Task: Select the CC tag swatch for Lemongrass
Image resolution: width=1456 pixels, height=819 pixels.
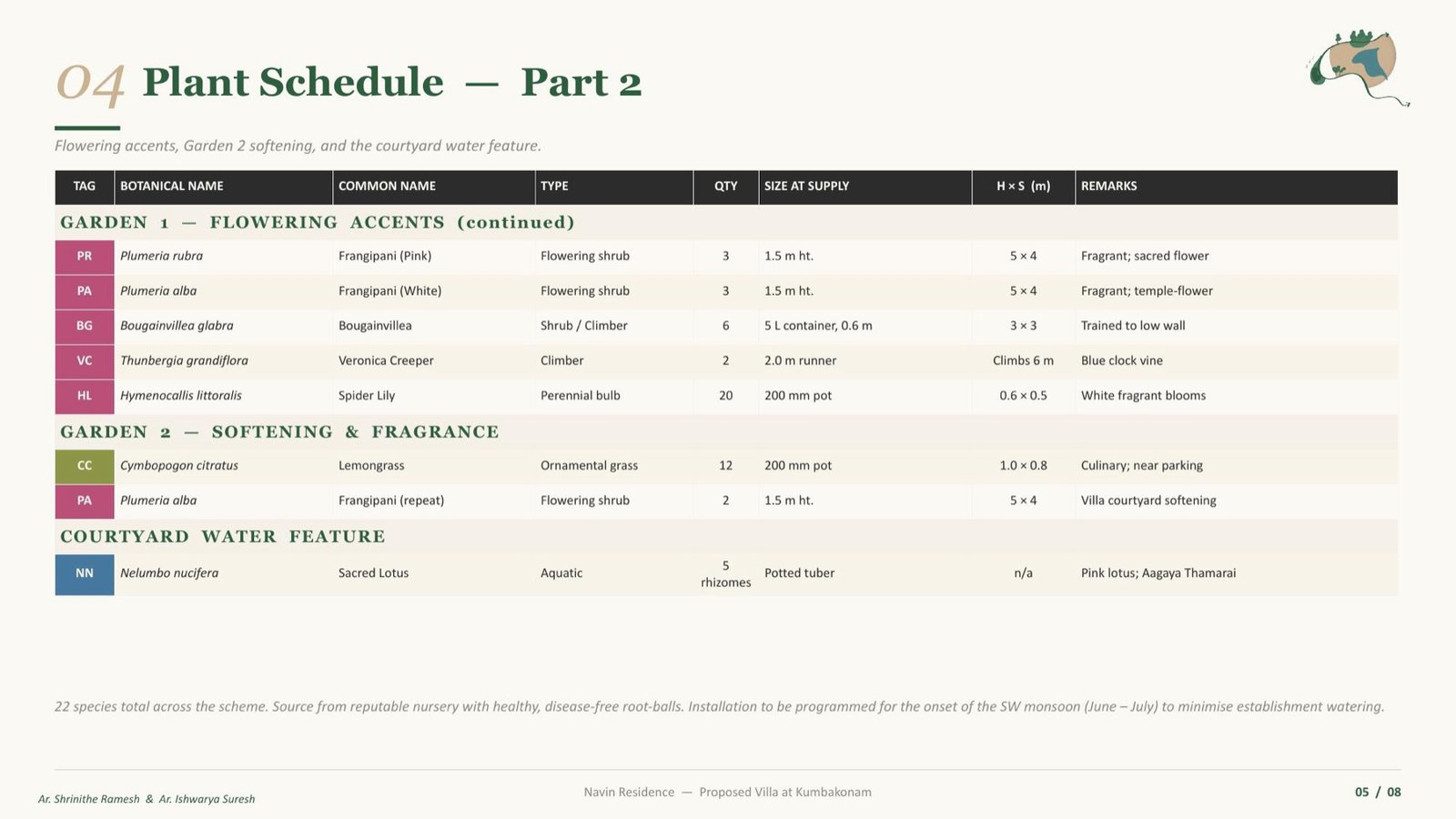Action: coord(85,466)
